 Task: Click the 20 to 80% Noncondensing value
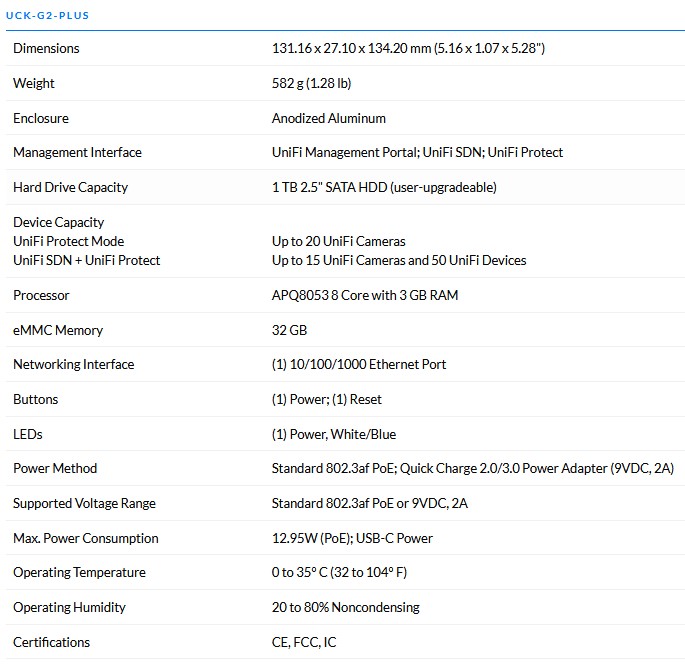[x=346, y=607]
